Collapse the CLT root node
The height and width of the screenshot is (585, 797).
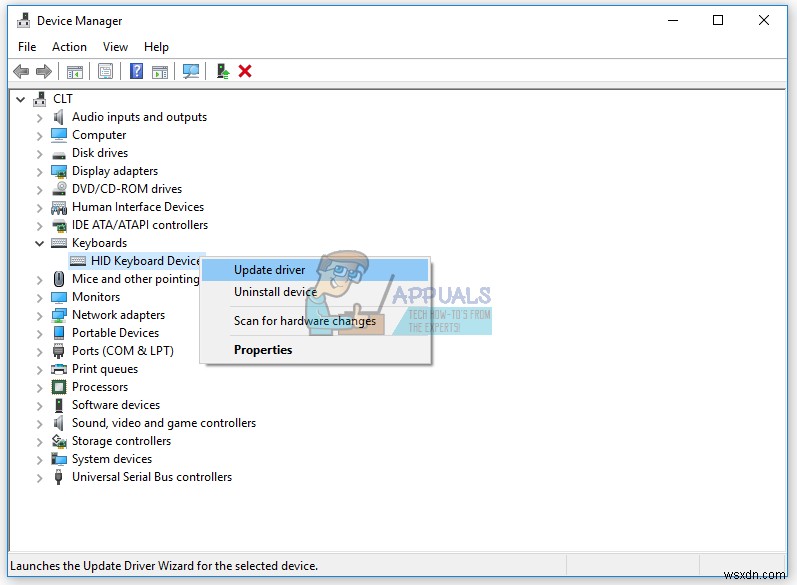pos(20,99)
